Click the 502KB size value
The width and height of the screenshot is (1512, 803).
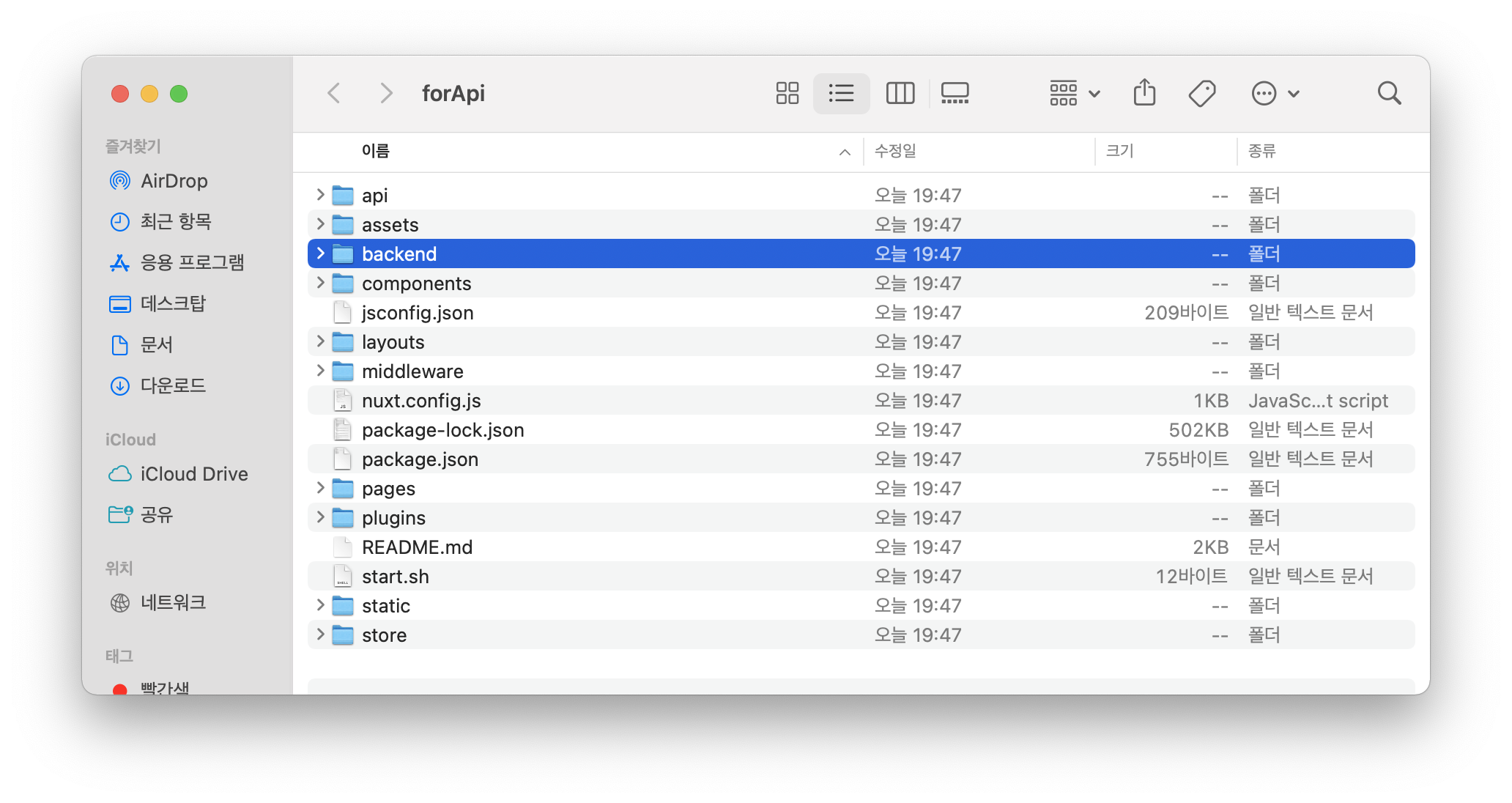[1198, 430]
